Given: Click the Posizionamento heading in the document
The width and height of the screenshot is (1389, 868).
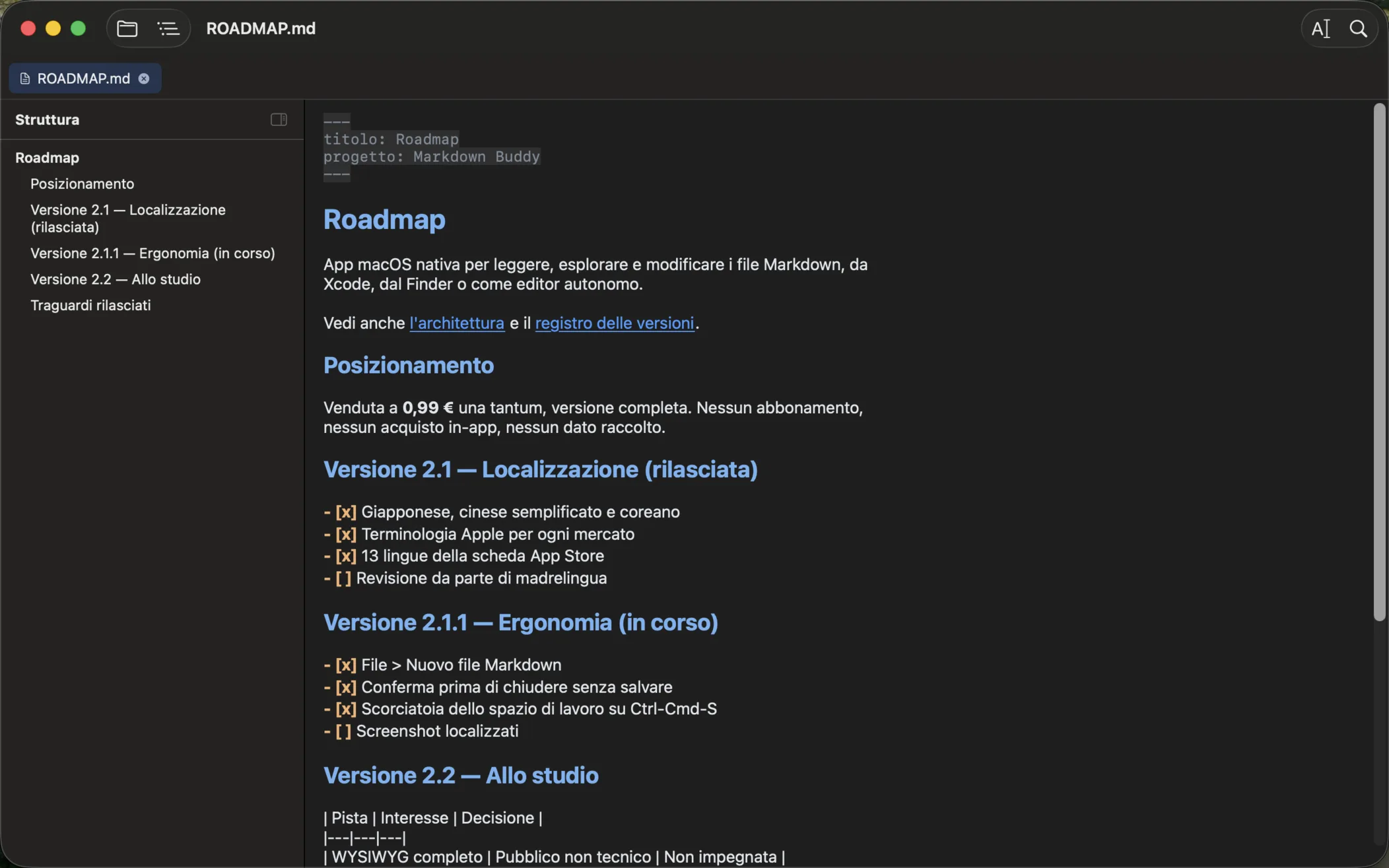Looking at the screenshot, I should tap(409, 365).
